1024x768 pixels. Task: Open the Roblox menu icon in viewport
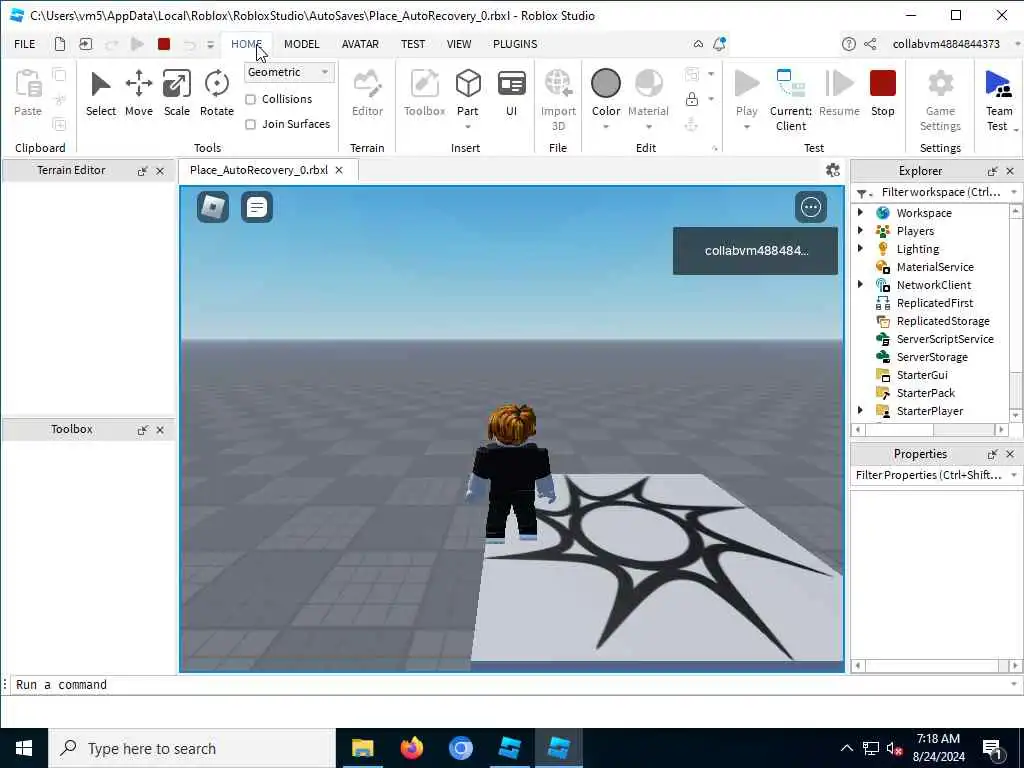tap(213, 207)
